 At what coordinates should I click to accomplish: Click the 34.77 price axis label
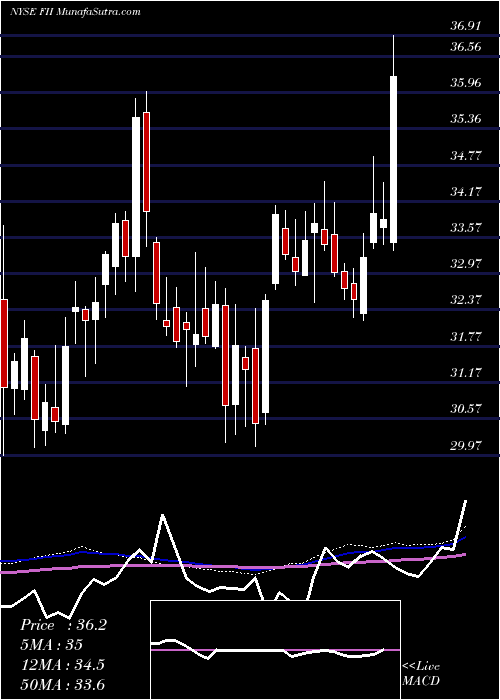point(466,155)
